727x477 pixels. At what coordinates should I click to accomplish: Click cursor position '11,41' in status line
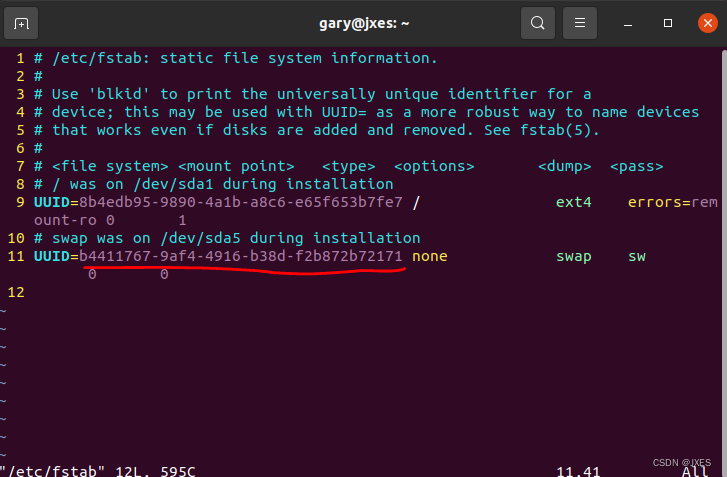click(578, 472)
